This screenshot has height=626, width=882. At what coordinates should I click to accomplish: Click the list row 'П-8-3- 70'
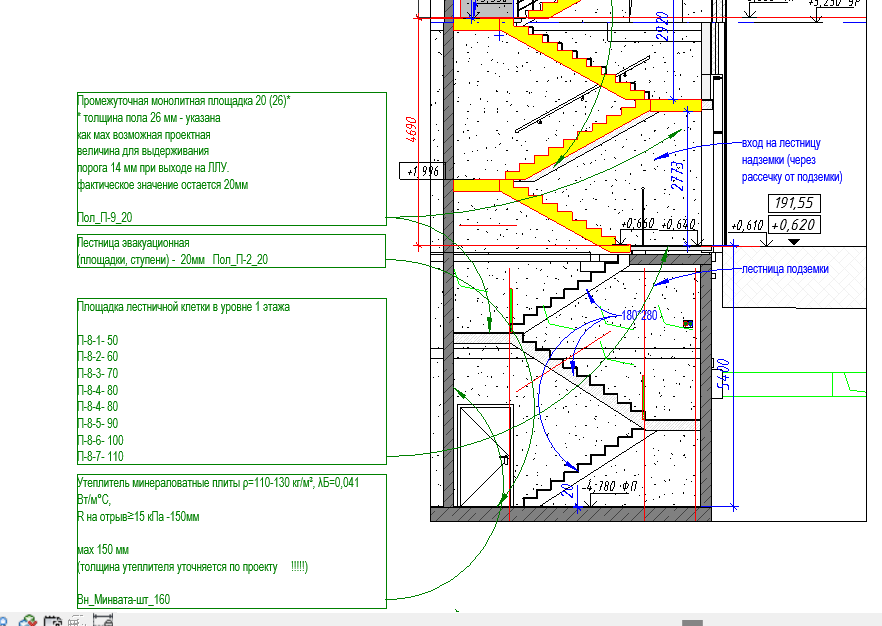click(98, 373)
